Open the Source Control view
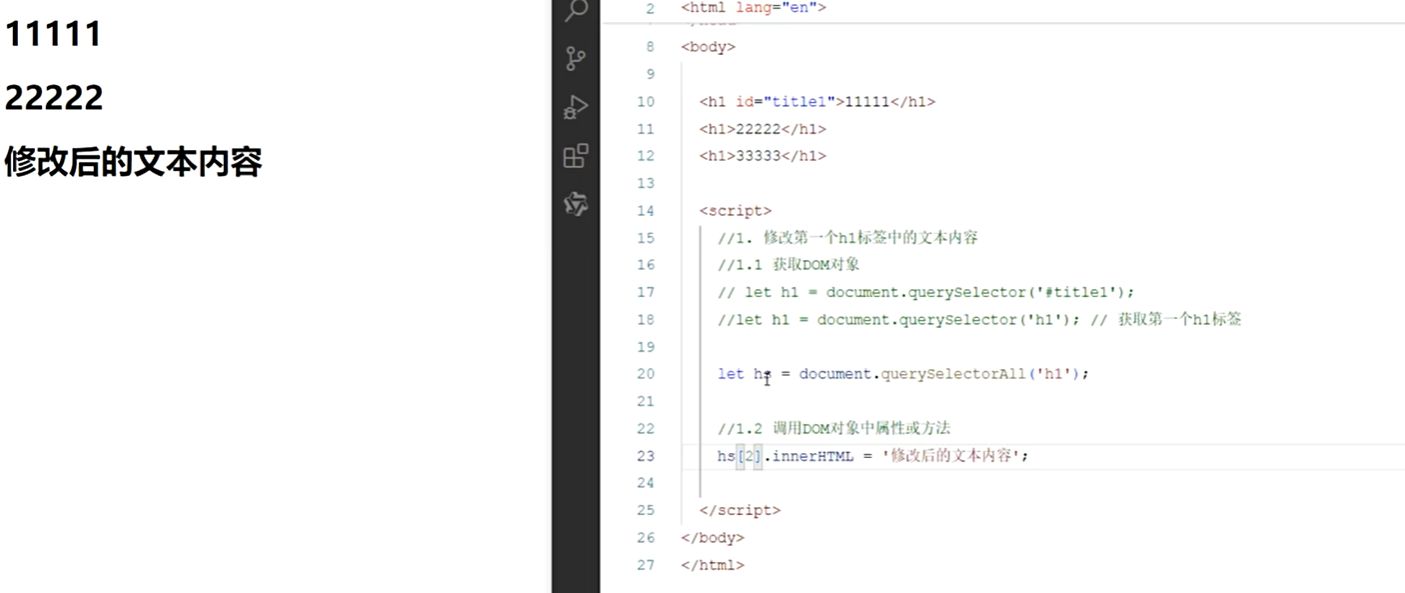 click(x=576, y=59)
